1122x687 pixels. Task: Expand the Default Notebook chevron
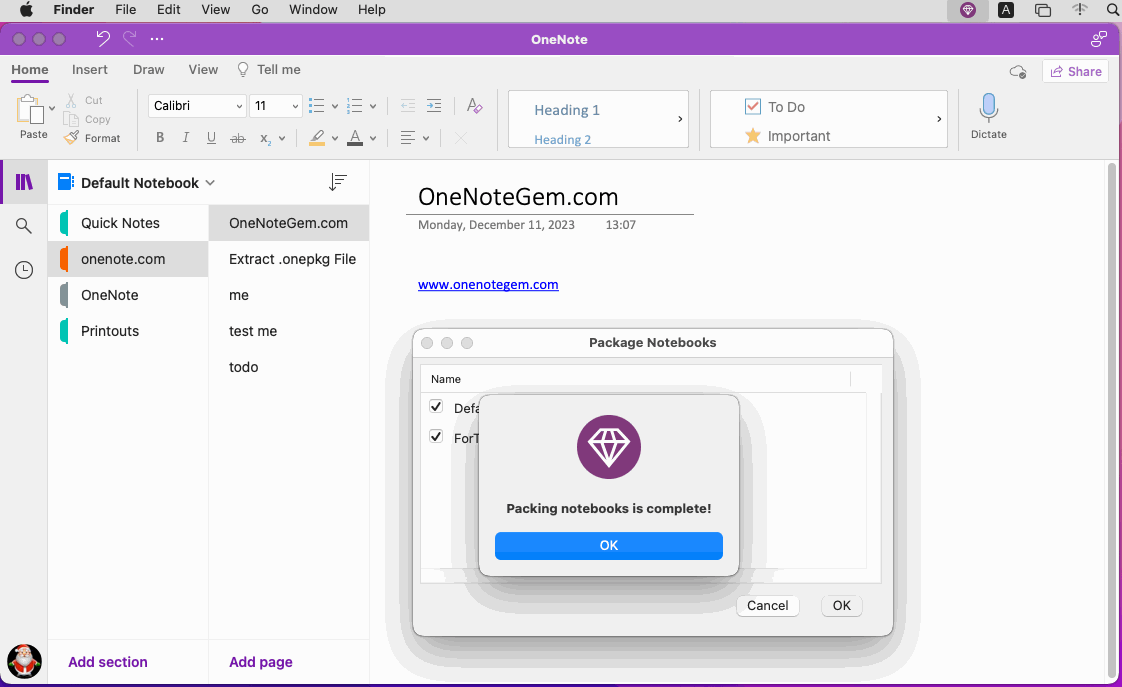tap(210, 183)
